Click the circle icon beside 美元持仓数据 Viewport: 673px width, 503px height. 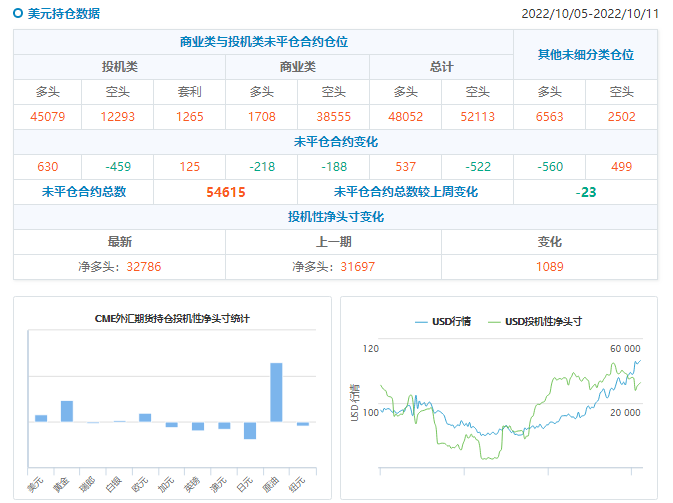tap(19, 14)
